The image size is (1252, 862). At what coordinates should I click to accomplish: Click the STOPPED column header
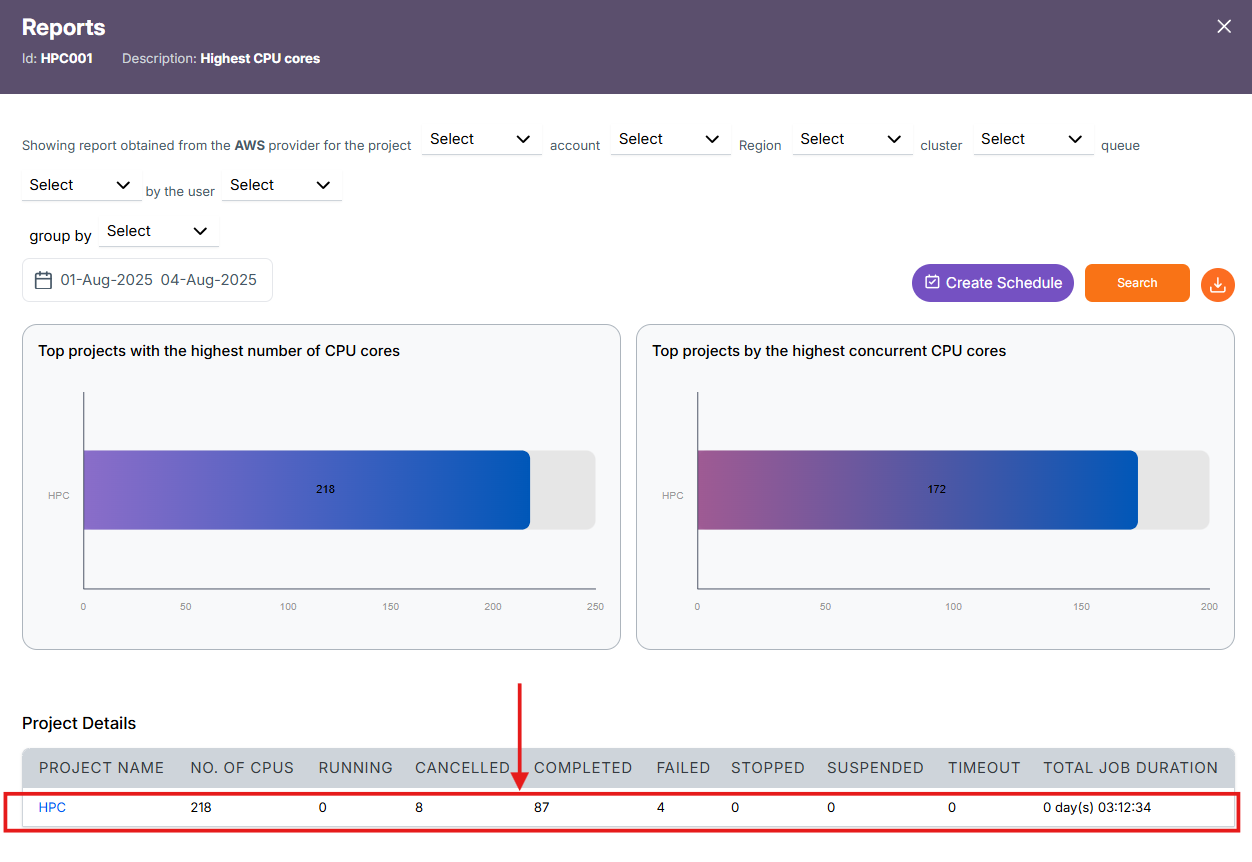click(x=767, y=768)
